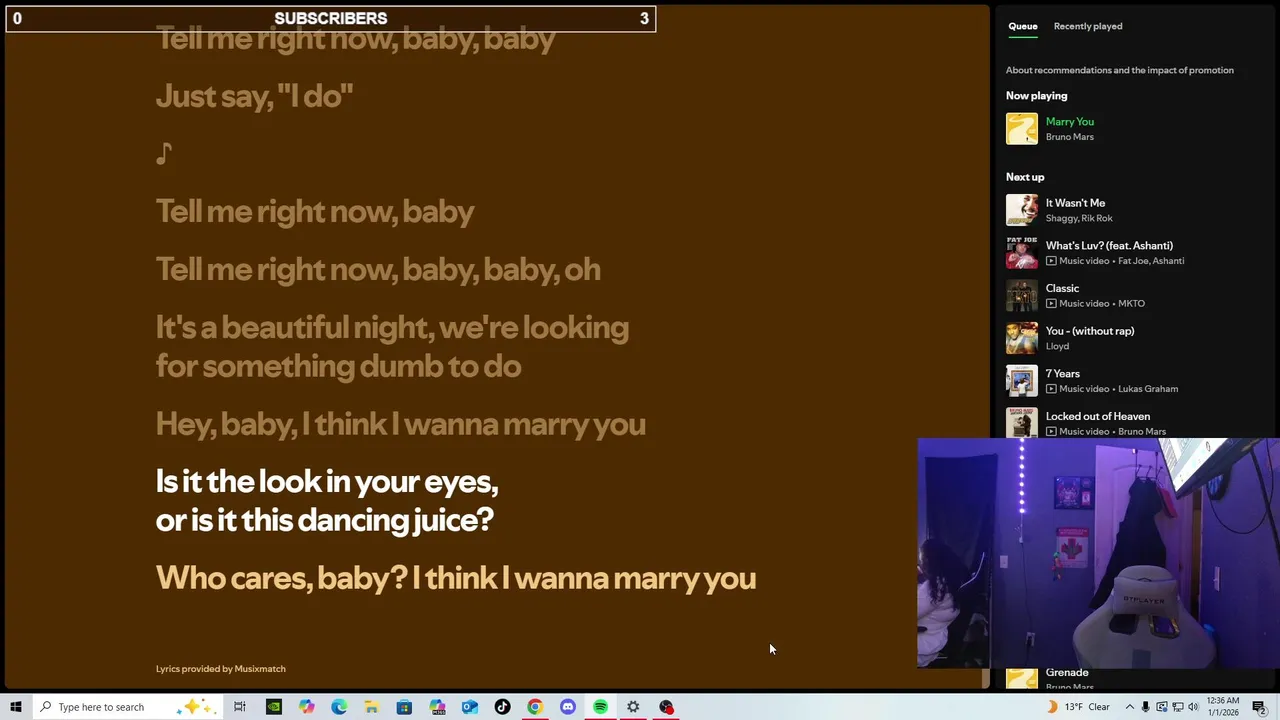
Task: Open Settings gear on the taskbar
Action: click(x=633, y=707)
